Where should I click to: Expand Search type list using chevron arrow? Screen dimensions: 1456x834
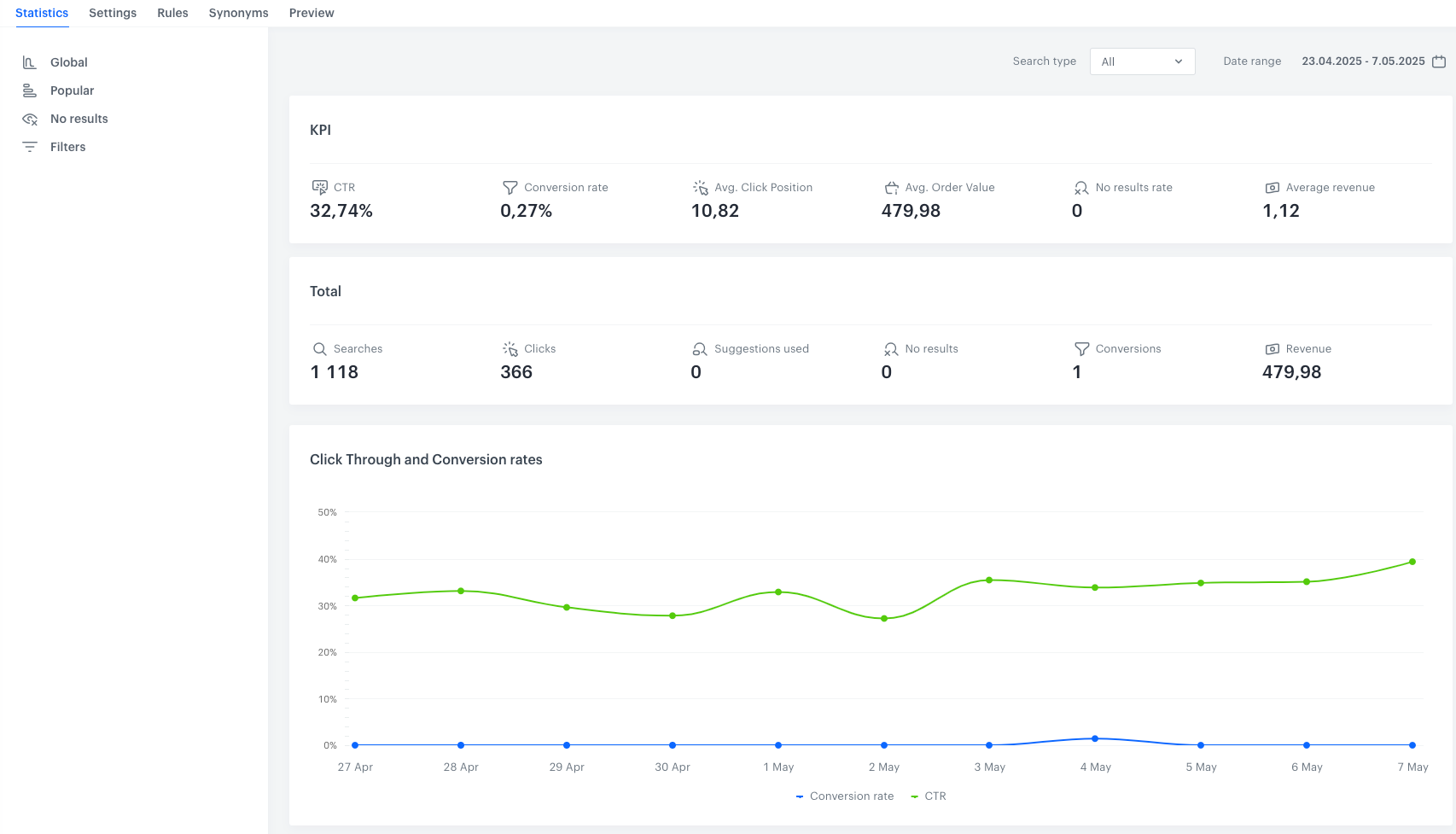tap(1179, 61)
